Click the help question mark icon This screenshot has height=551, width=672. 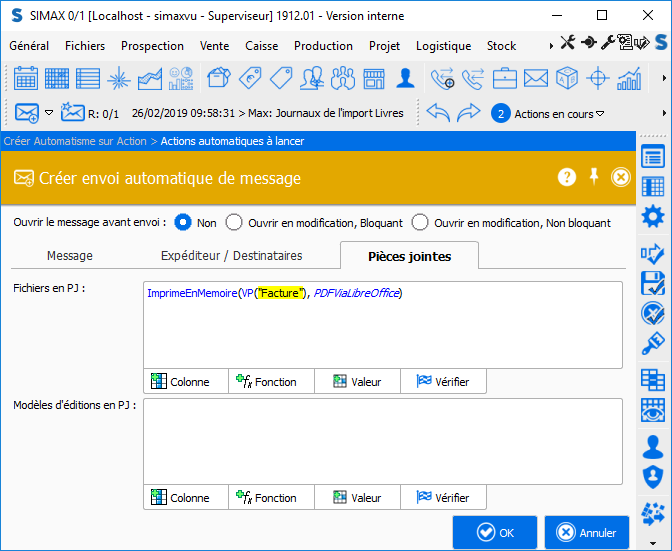point(567,177)
